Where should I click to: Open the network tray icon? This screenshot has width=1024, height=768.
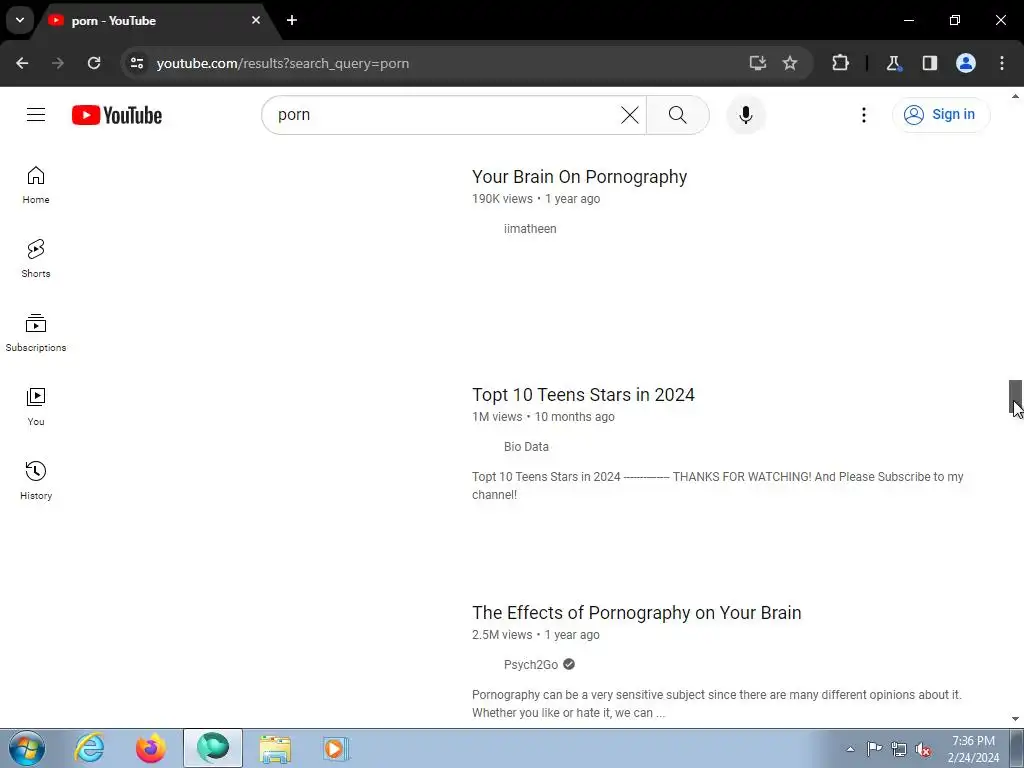click(899, 749)
